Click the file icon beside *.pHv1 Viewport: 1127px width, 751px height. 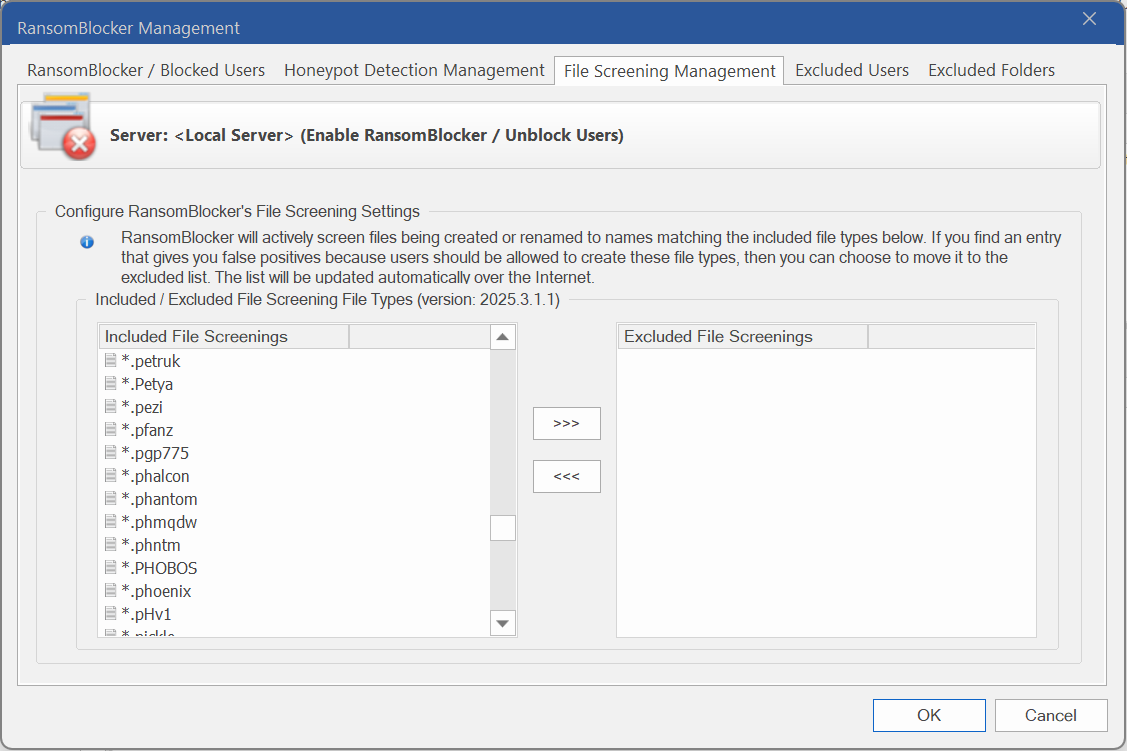111,613
